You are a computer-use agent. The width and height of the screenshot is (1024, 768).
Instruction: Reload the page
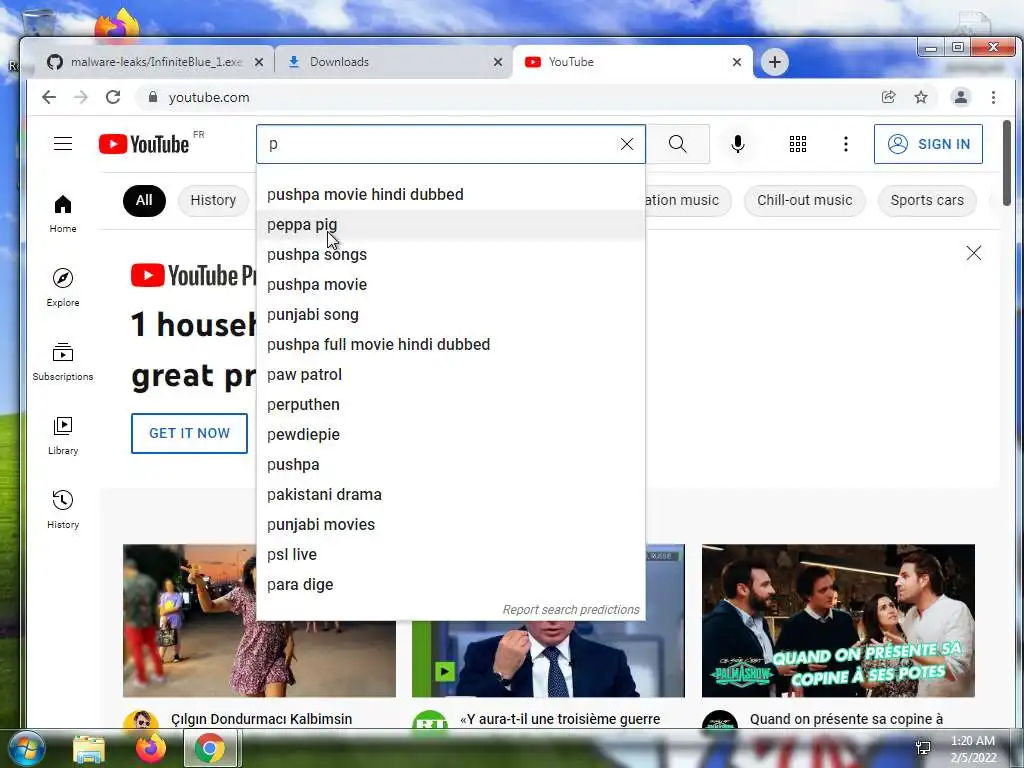(x=113, y=97)
